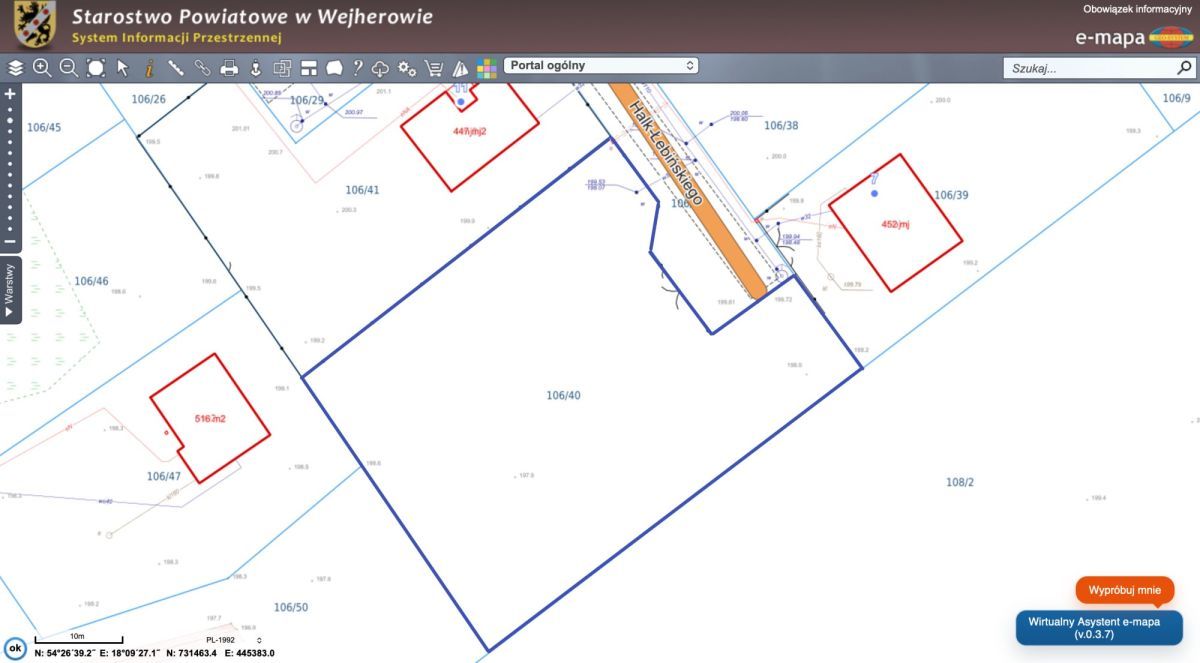Screen dimensions: 1200x663
Task: Open the help question mark
Action: [x=357, y=68]
